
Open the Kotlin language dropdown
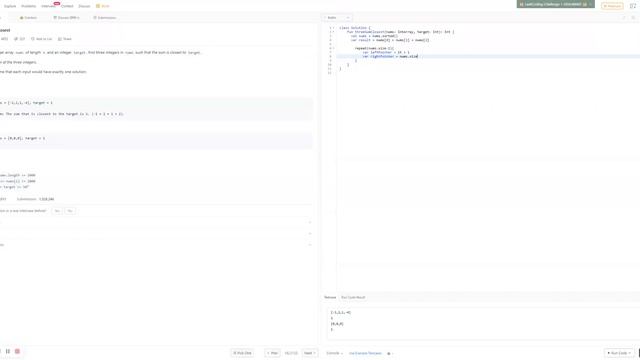(337, 18)
